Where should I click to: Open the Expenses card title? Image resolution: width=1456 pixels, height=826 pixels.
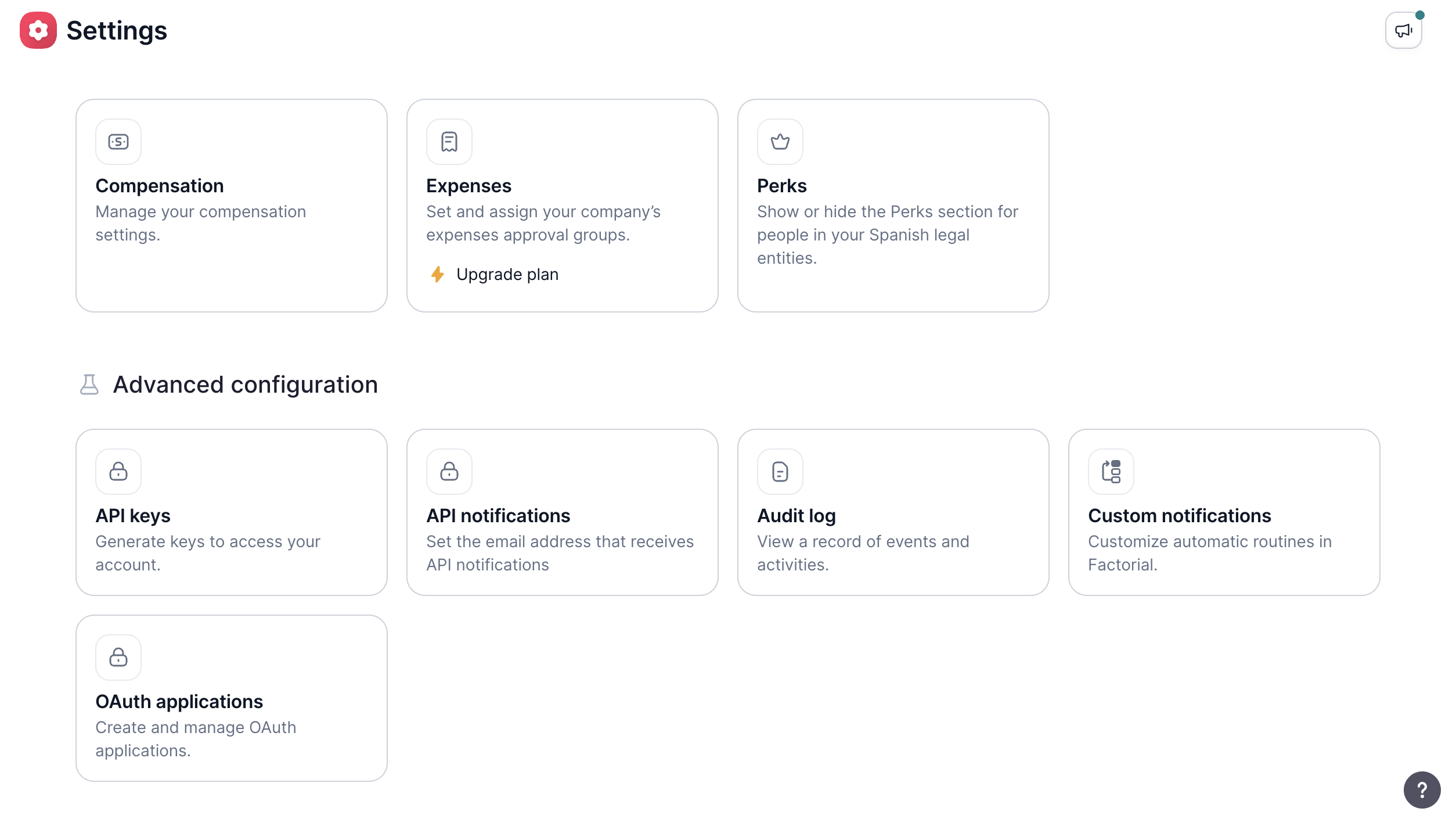click(468, 186)
